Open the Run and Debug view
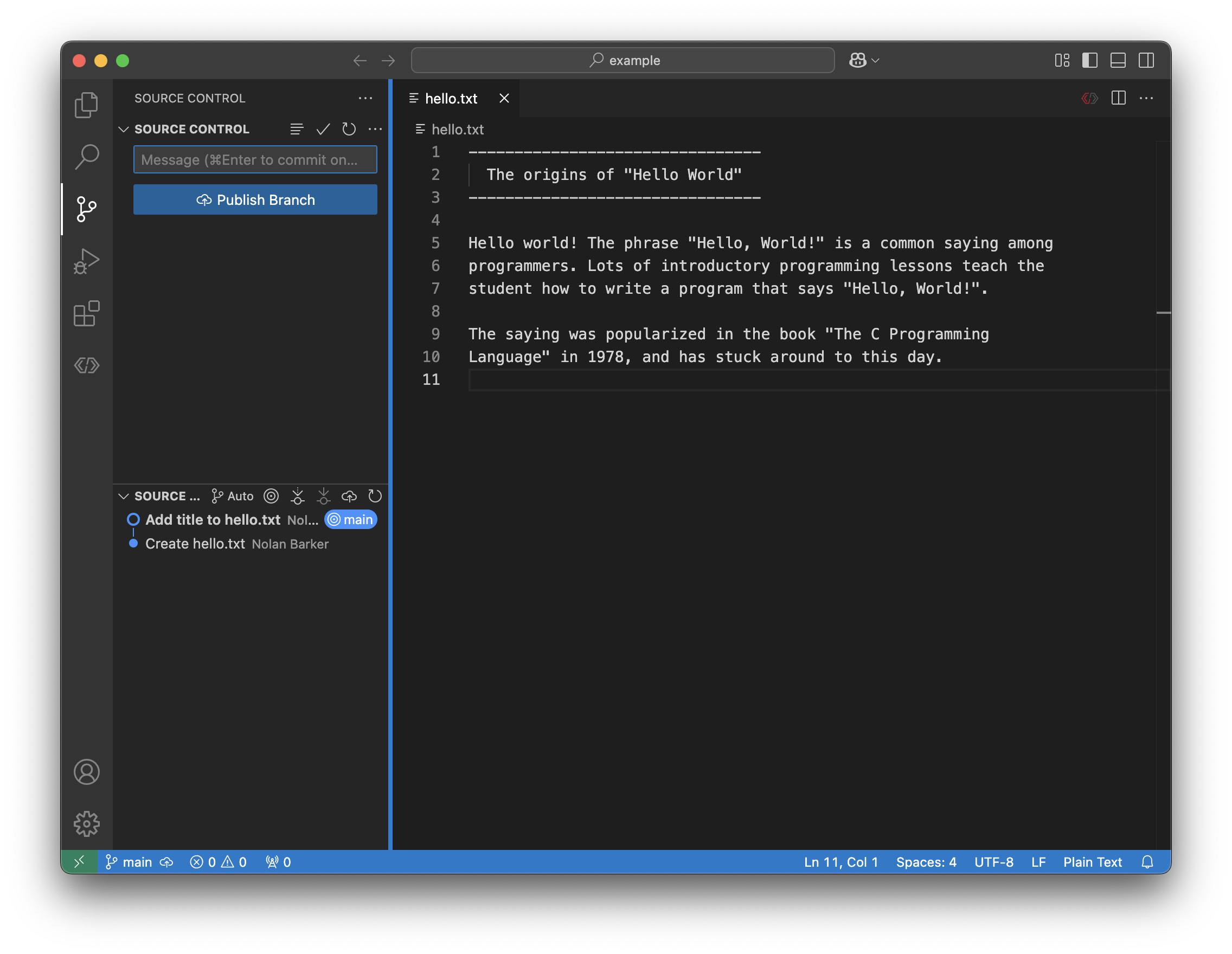This screenshot has width=1232, height=954. (86, 262)
